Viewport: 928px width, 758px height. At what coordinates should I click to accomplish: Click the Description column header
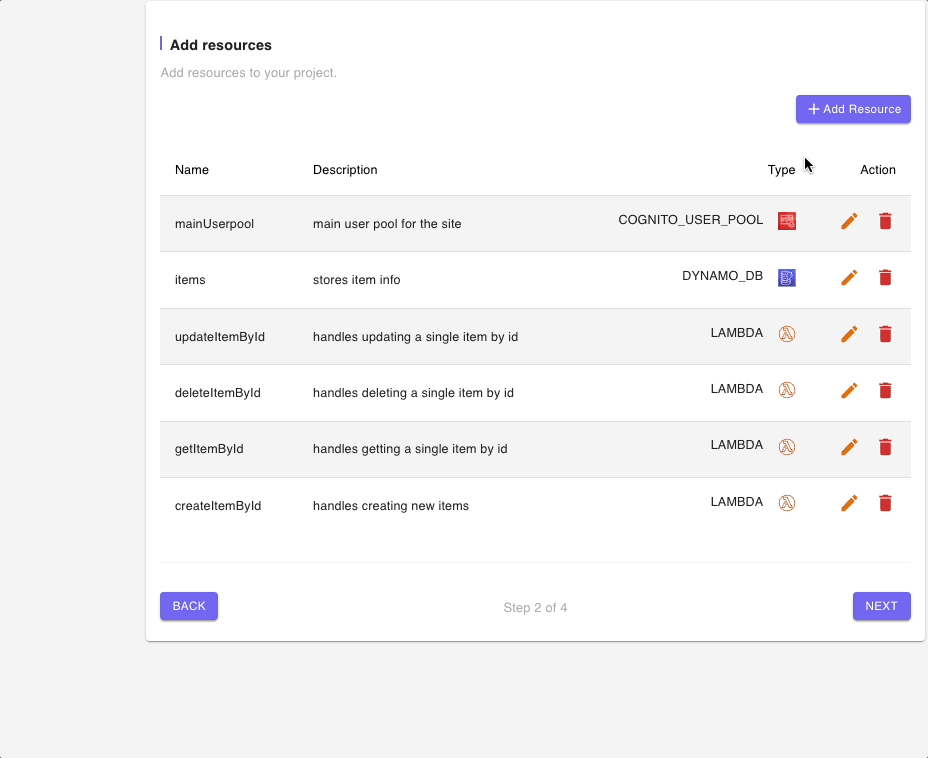click(x=345, y=170)
